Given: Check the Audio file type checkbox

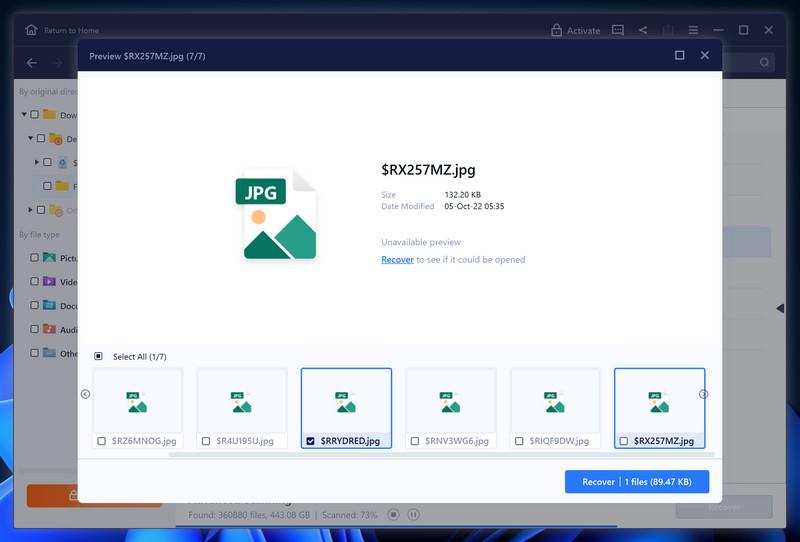Looking at the screenshot, I should pos(34,329).
